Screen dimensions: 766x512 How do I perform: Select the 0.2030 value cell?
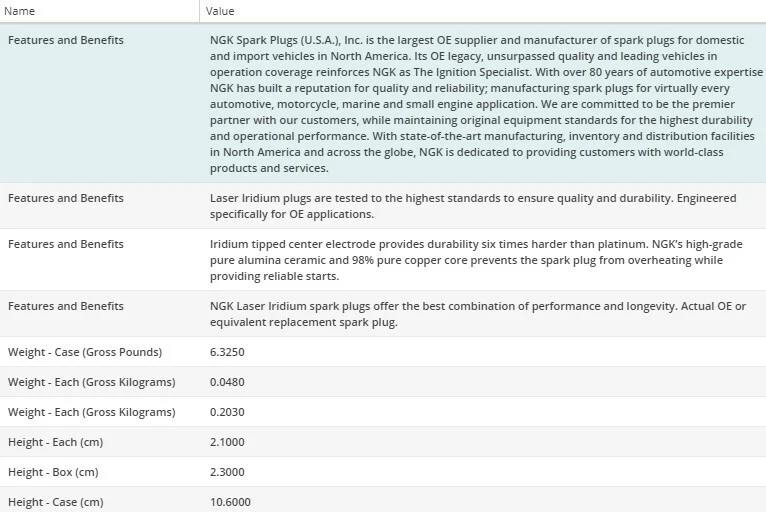coord(227,412)
